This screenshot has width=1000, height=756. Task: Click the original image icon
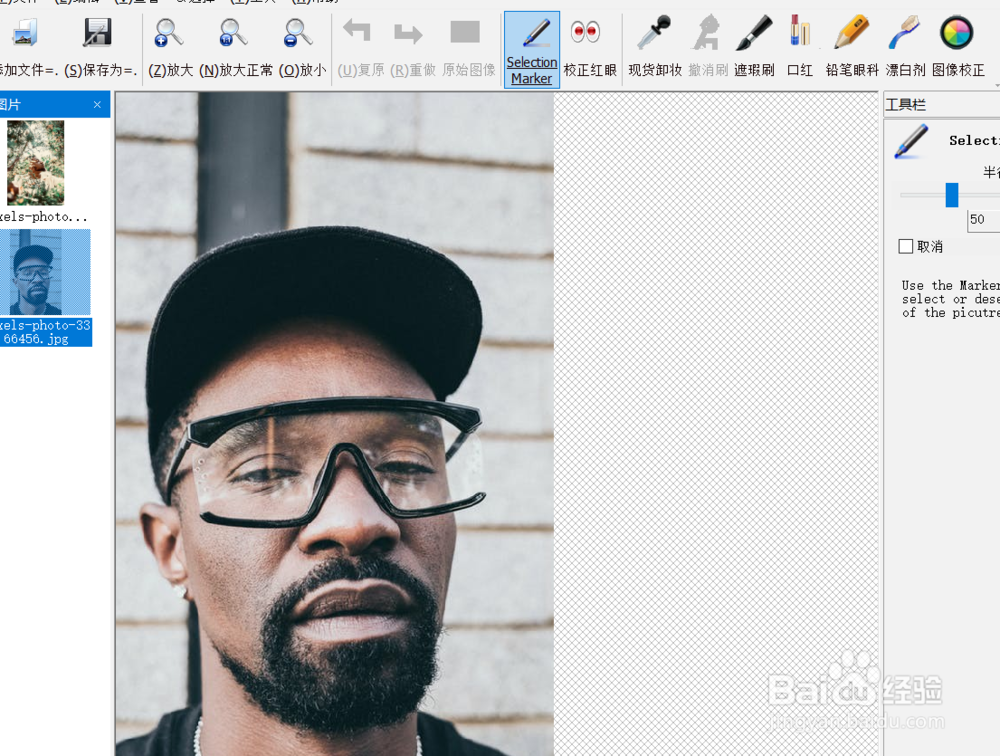click(x=465, y=31)
